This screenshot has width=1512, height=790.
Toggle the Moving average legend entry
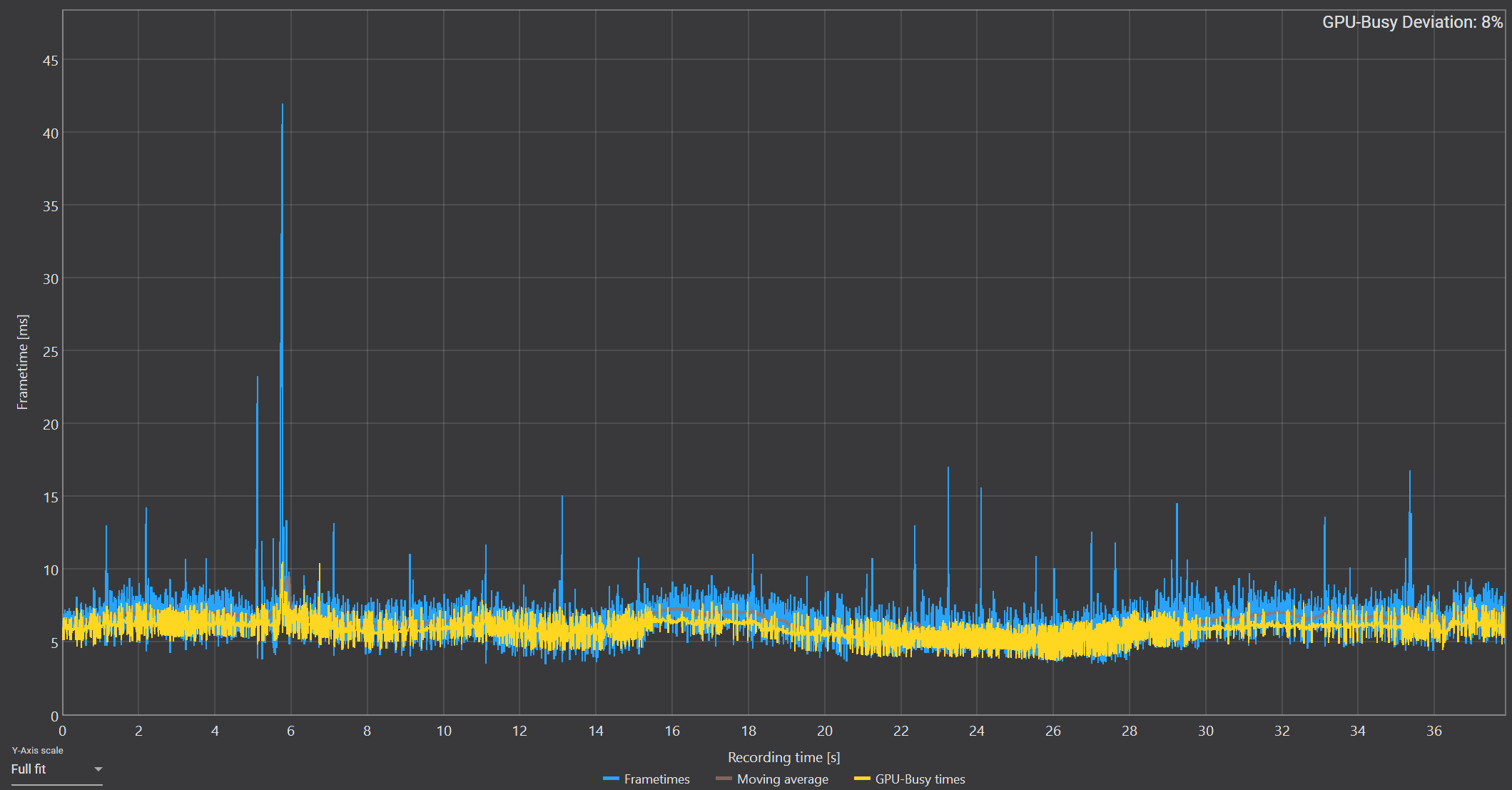(772, 779)
